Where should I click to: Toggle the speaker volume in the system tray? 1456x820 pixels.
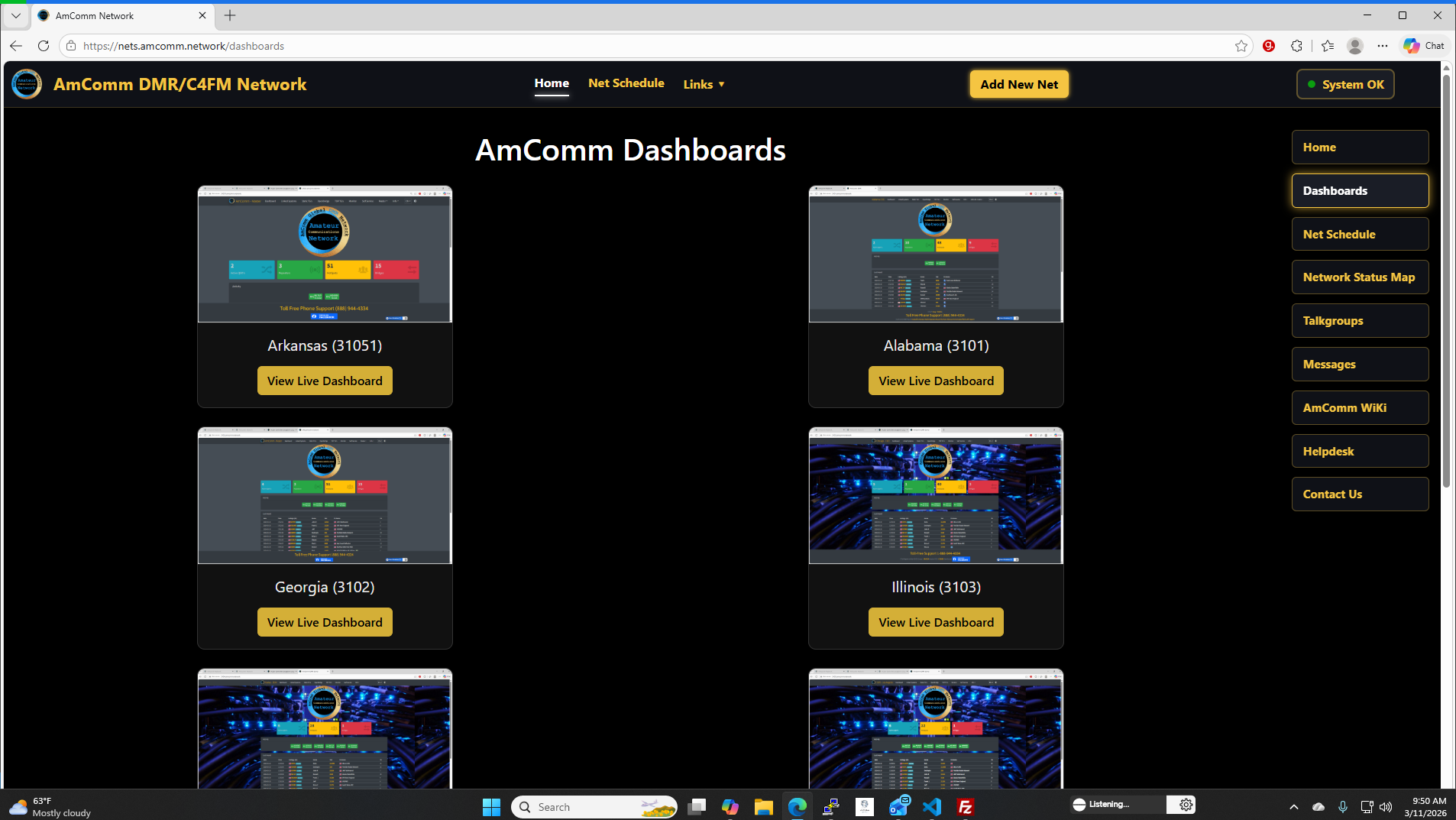point(1386,806)
